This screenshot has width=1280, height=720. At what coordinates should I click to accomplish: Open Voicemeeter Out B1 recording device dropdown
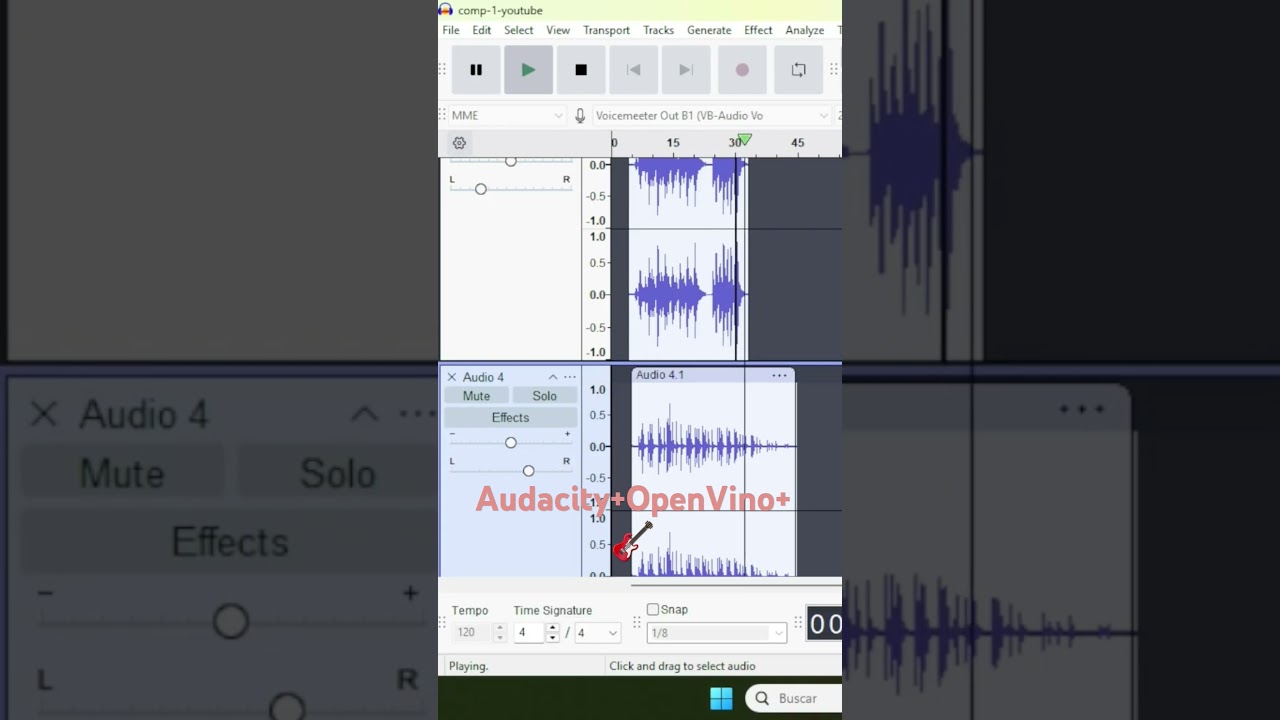point(711,116)
